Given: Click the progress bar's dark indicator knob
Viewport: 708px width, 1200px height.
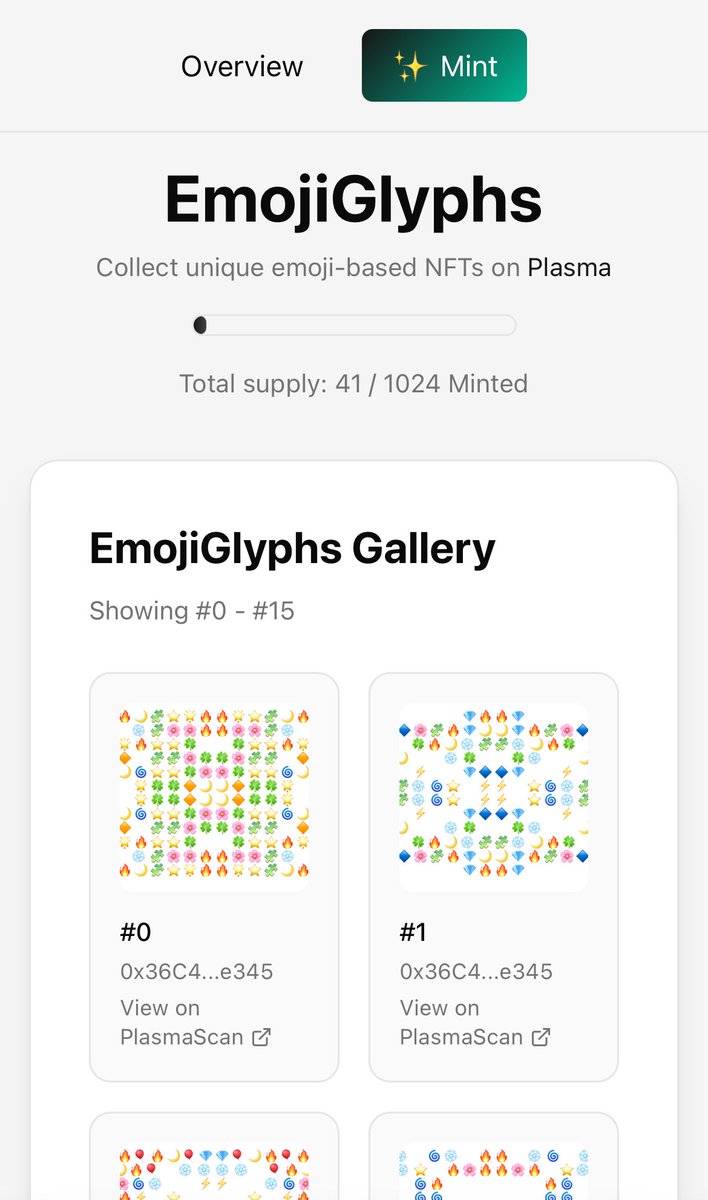Looking at the screenshot, I should tap(200, 325).
